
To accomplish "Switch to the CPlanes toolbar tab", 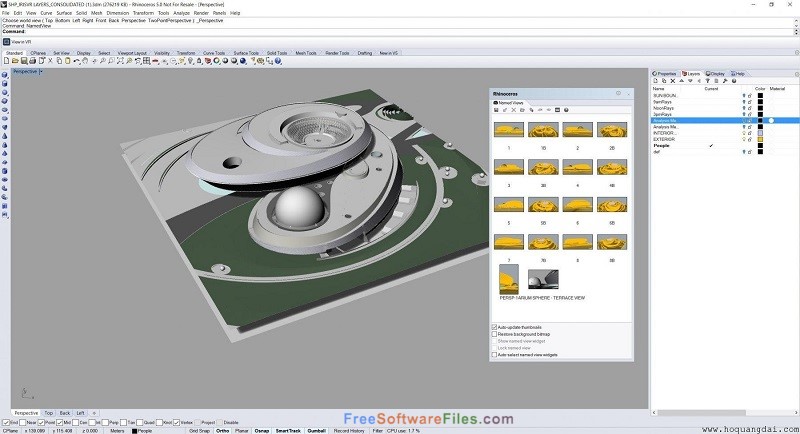I will coord(38,53).
